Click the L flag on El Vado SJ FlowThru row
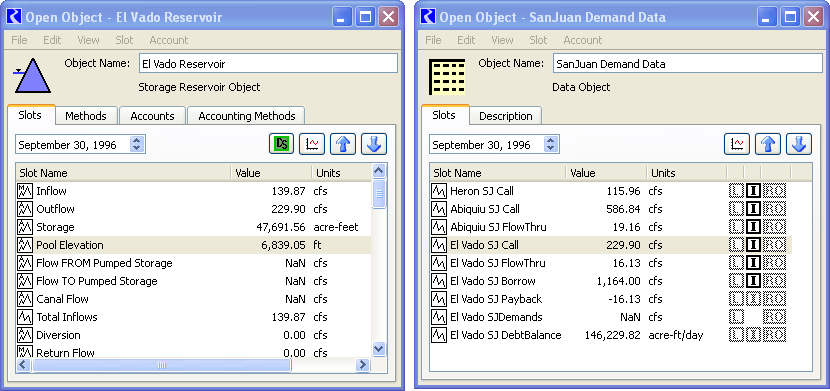Screen dimensions: 830x391 (x=737, y=263)
